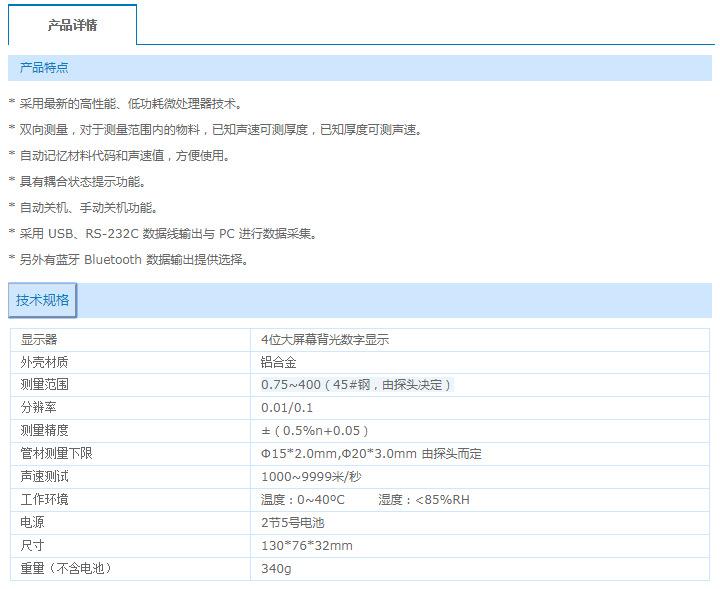The height and width of the screenshot is (589, 720).
Task: Select the 铝合金 value cell
Action: (278, 362)
